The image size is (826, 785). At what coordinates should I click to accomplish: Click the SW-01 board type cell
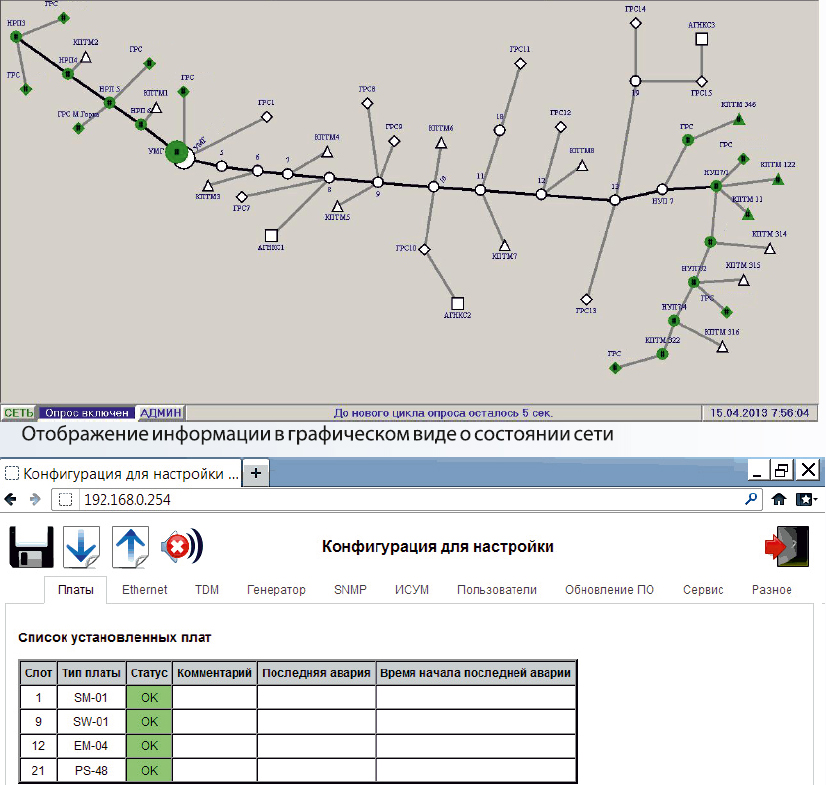click(x=91, y=722)
